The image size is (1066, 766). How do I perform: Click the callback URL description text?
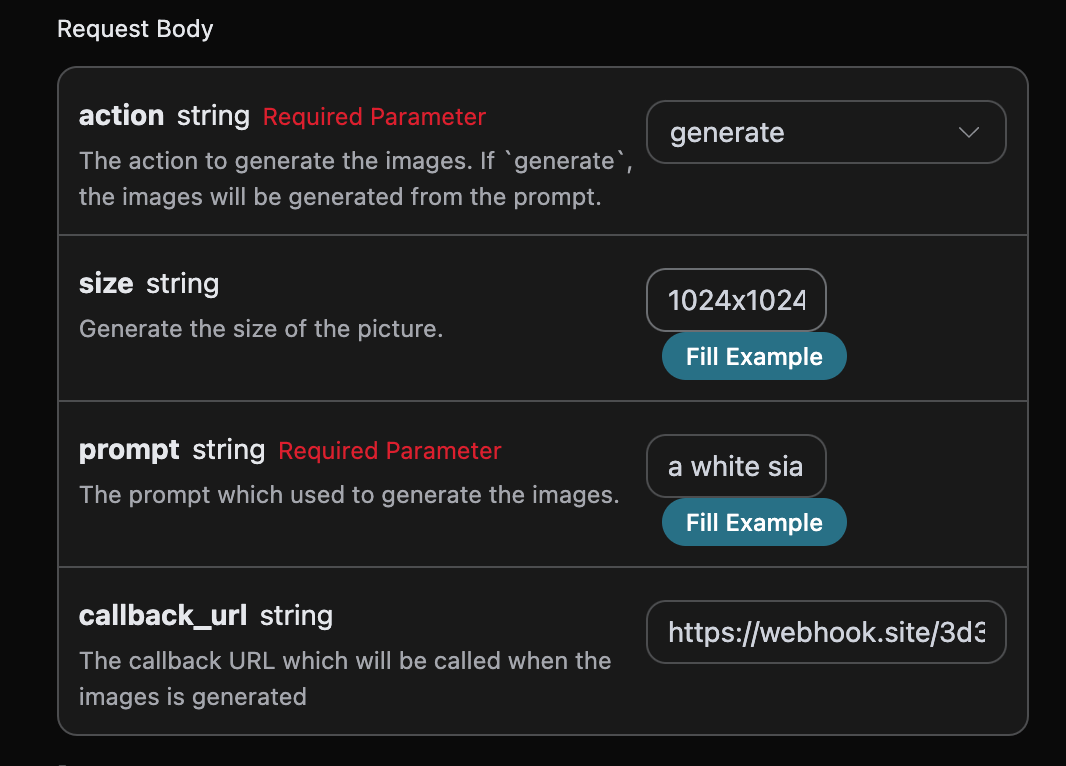click(x=345, y=678)
